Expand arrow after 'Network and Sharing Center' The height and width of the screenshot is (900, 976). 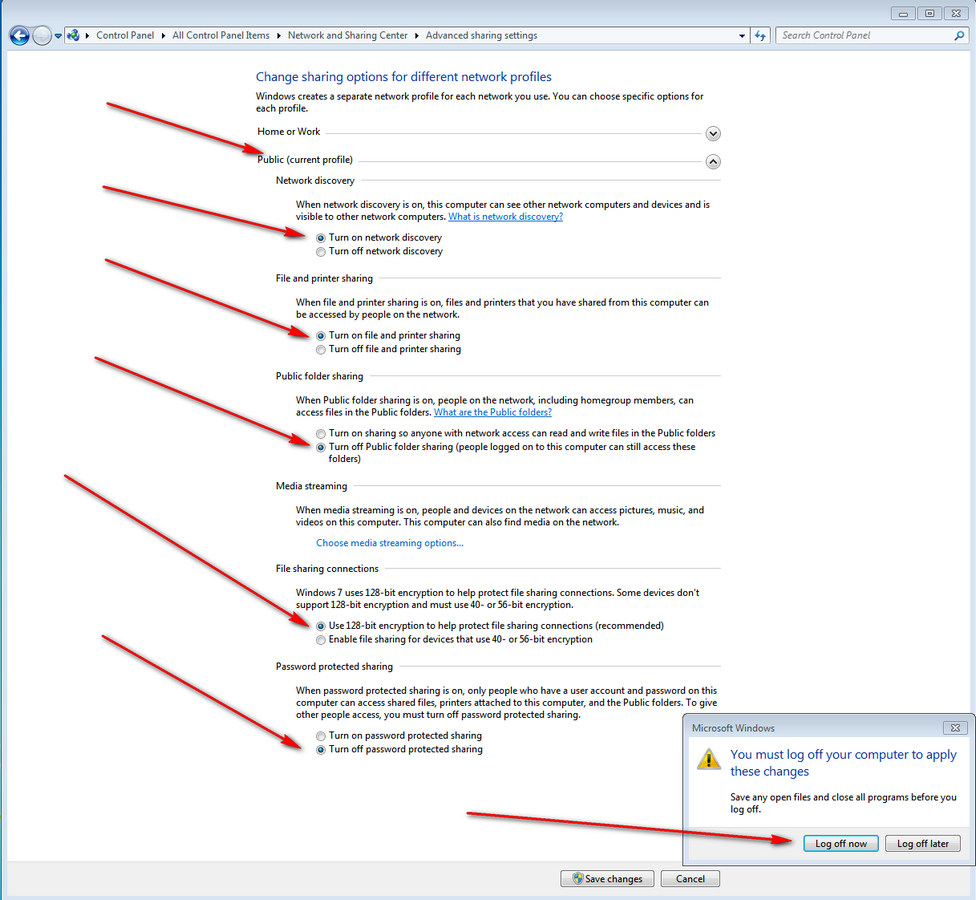pos(416,36)
